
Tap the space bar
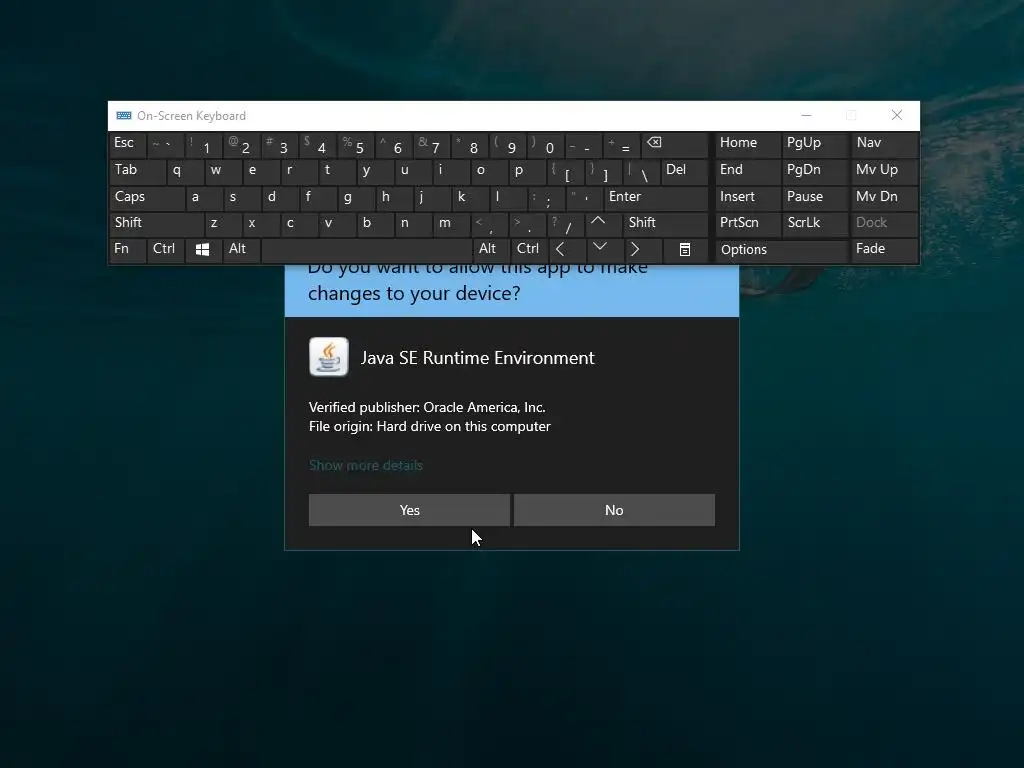coord(366,249)
